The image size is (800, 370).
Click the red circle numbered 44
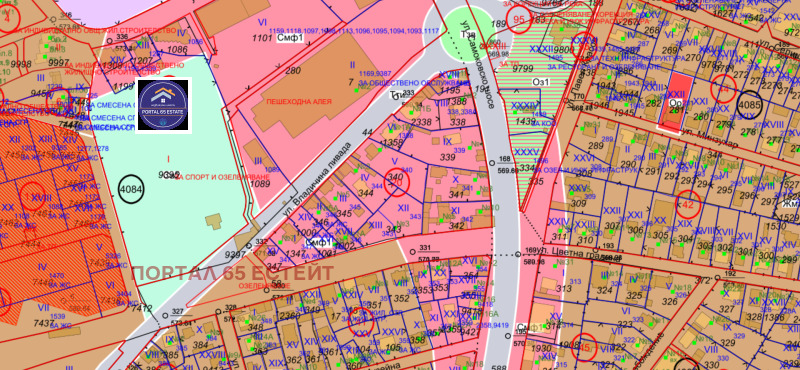pyautogui.click(x=723, y=88)
